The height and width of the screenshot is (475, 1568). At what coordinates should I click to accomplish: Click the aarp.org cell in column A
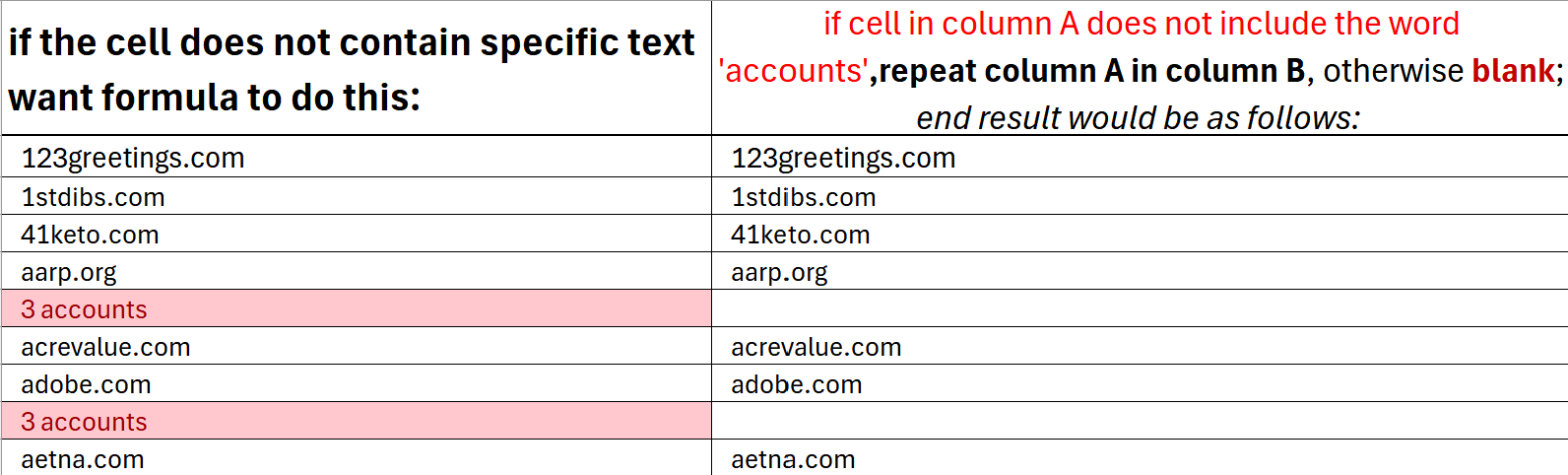[x=357, y=271]
